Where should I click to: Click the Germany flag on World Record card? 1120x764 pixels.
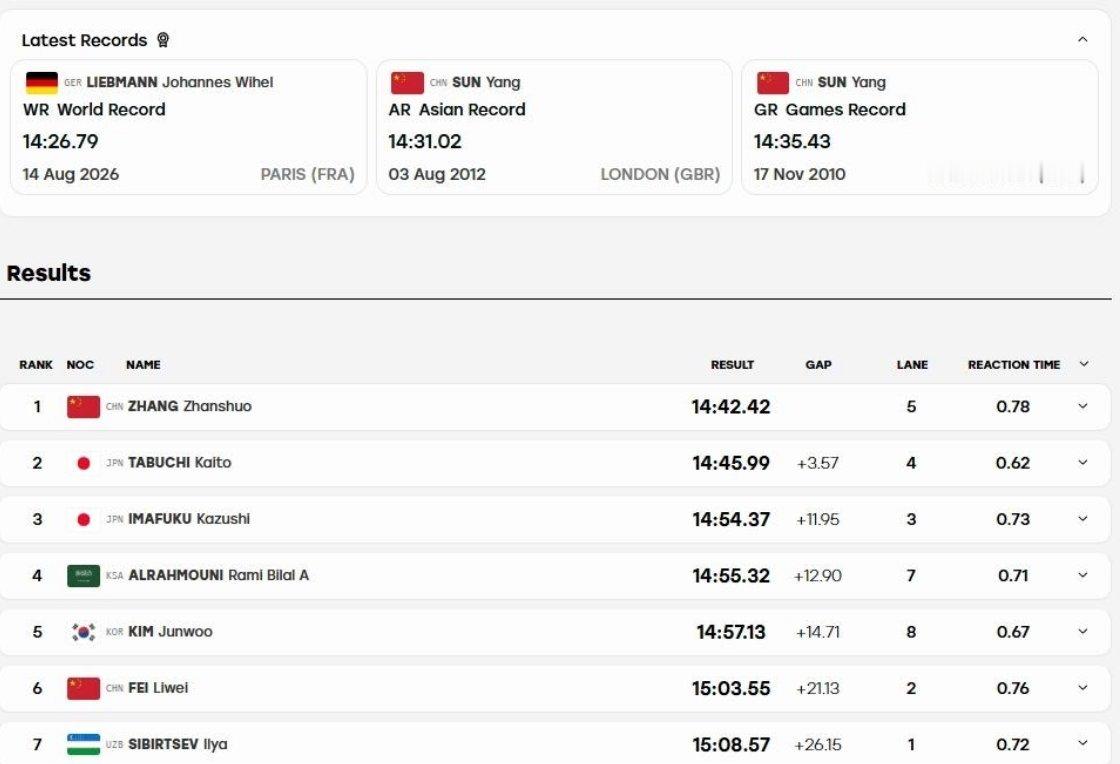pyautogui.click(x=41, y=83)
